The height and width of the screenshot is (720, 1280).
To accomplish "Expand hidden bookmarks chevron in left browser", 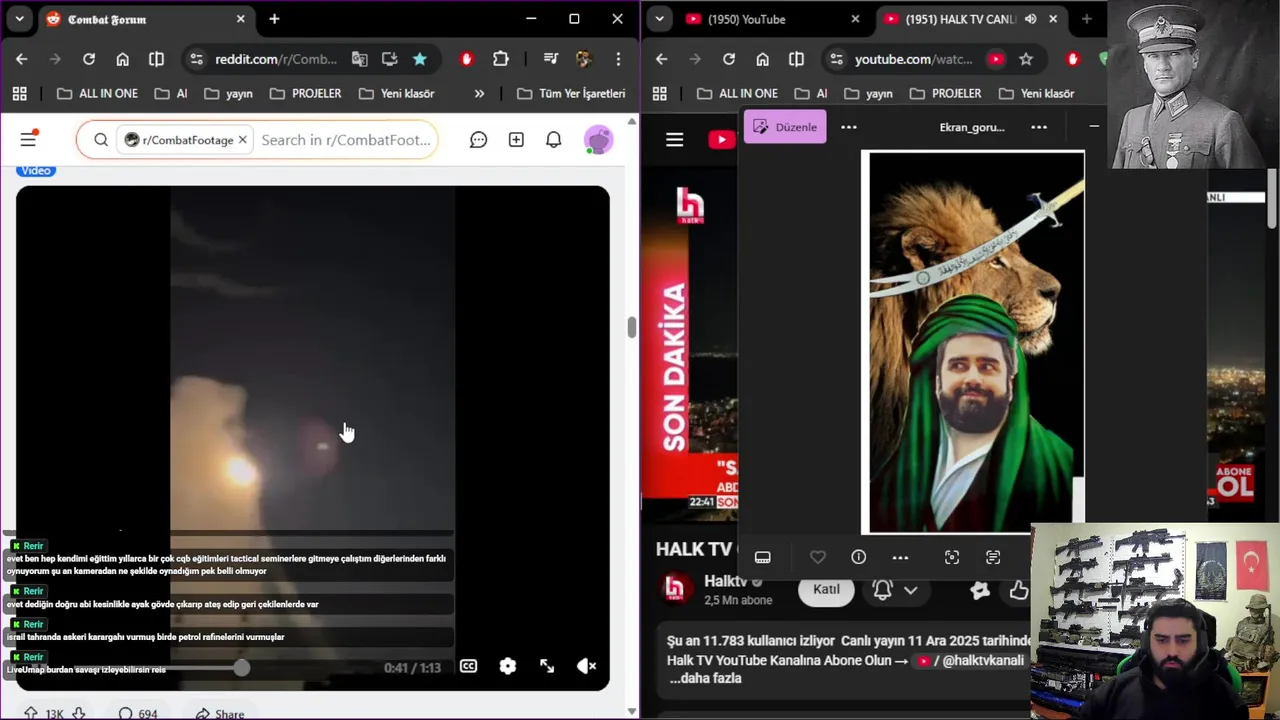I will click(x=479, y=93).
